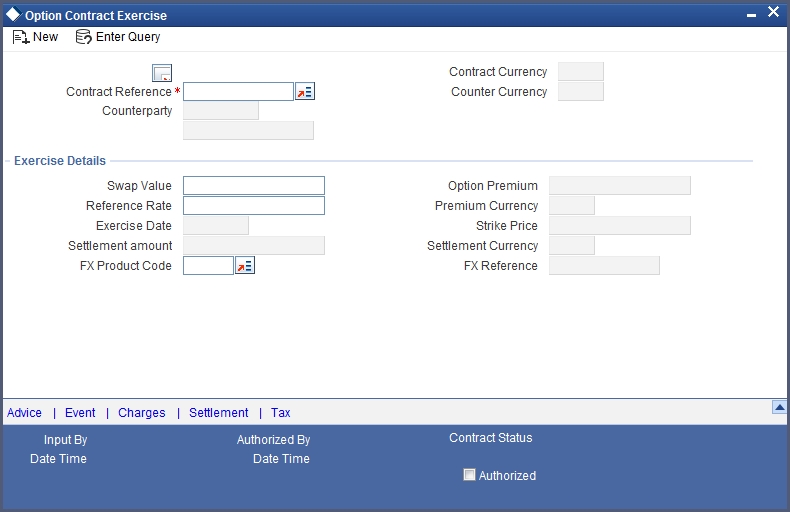Click the Enter Query icon
The height and width of the screenshot is (512, 790).
pyautogui.click(x=84, y=37)
